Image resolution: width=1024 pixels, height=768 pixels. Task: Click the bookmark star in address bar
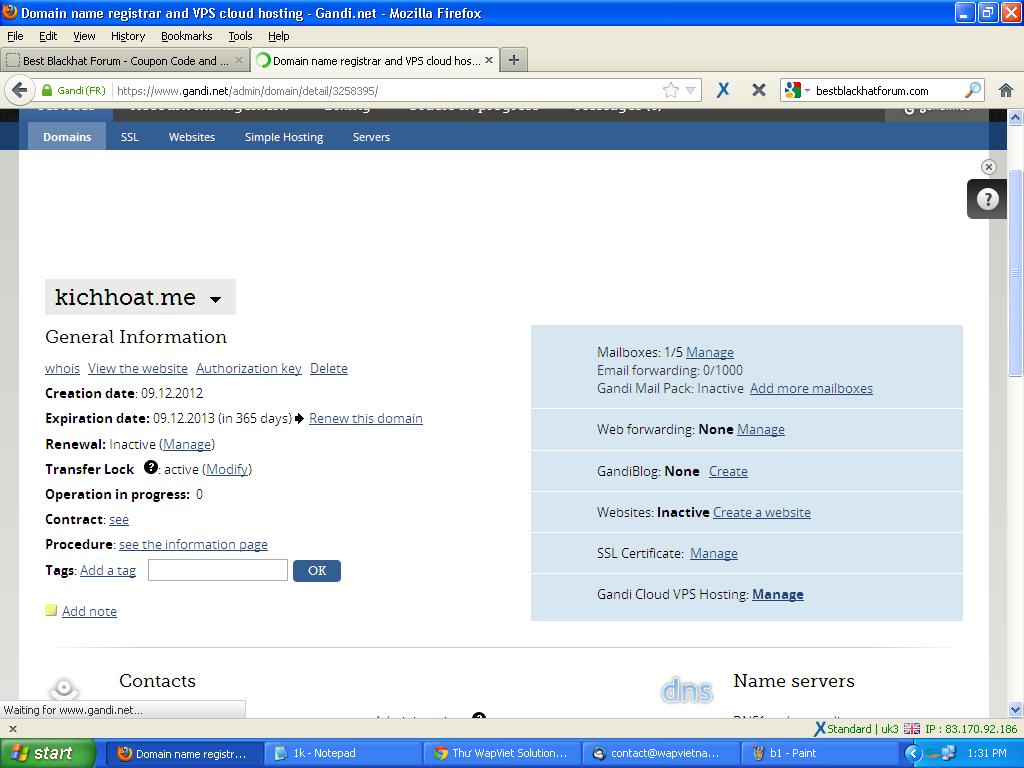pos(671,90)
